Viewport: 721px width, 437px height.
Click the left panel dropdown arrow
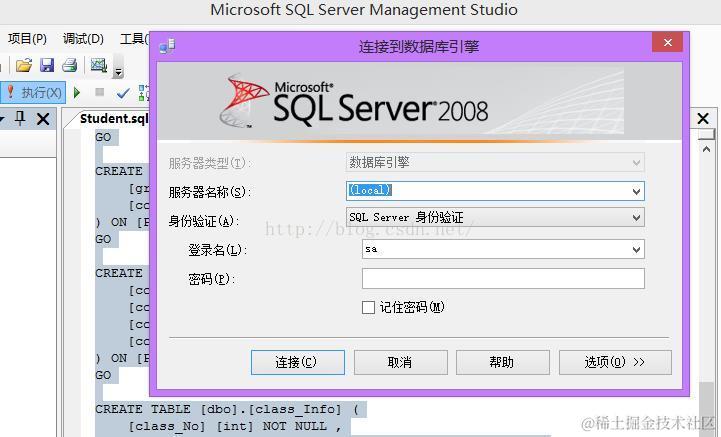(2, 119)
